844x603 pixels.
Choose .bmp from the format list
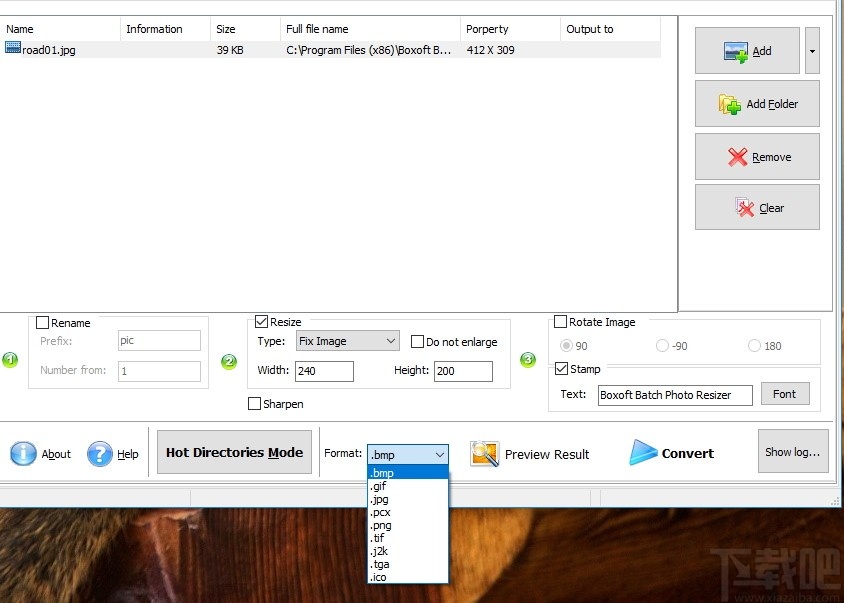point(408,473)
